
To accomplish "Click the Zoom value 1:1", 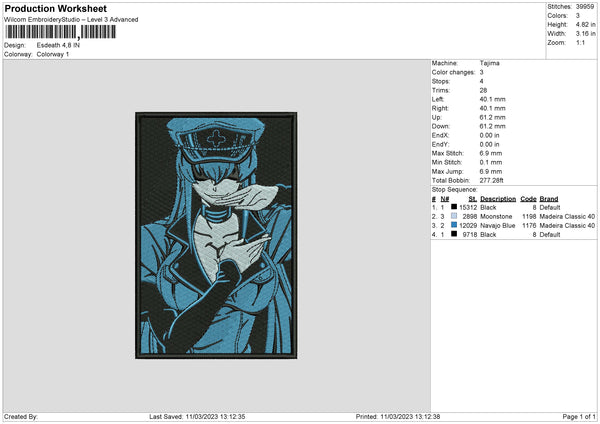I will [x=580, y=43].
